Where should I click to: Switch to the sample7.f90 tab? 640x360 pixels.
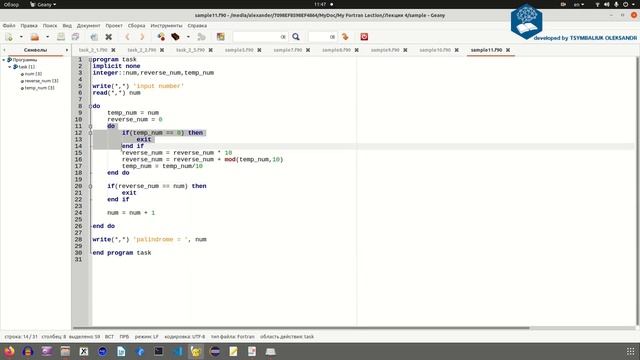[x=288, y=50]
